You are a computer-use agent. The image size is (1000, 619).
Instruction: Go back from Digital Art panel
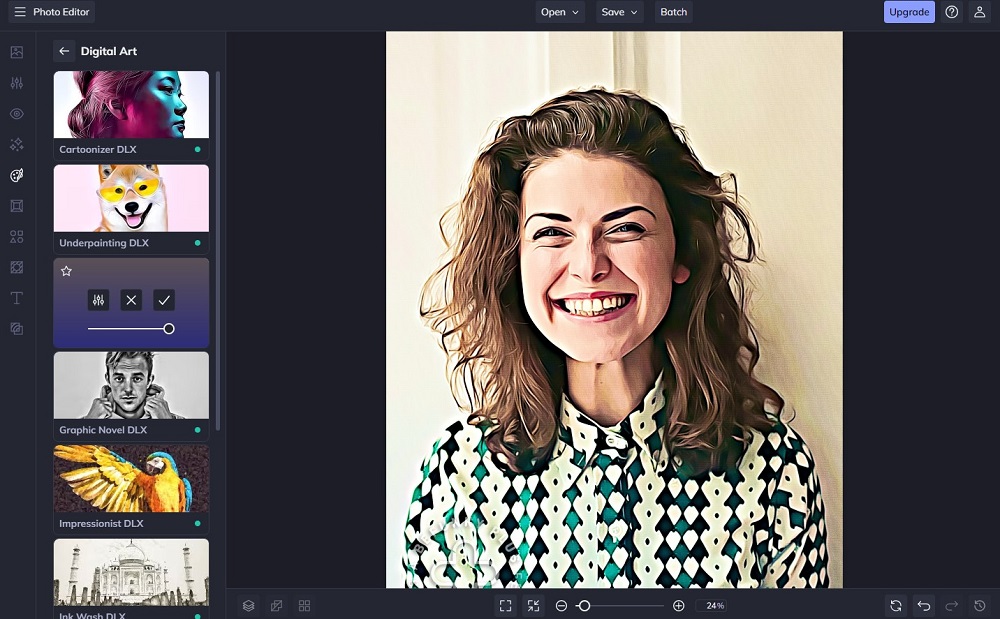click(64, 51)
